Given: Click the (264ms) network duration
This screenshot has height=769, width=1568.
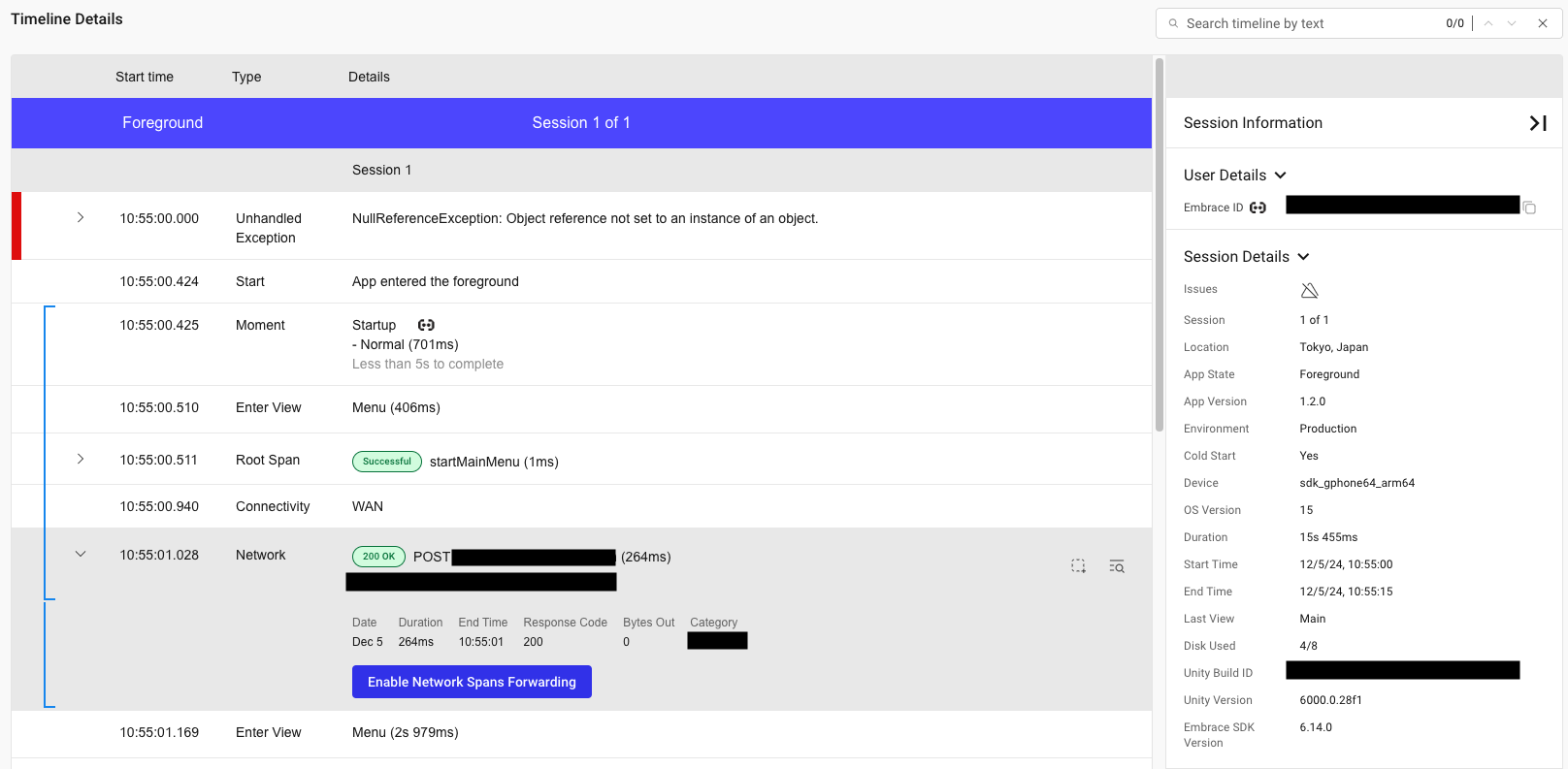Looking at the screenshot, I should click(x=646, y=557).
